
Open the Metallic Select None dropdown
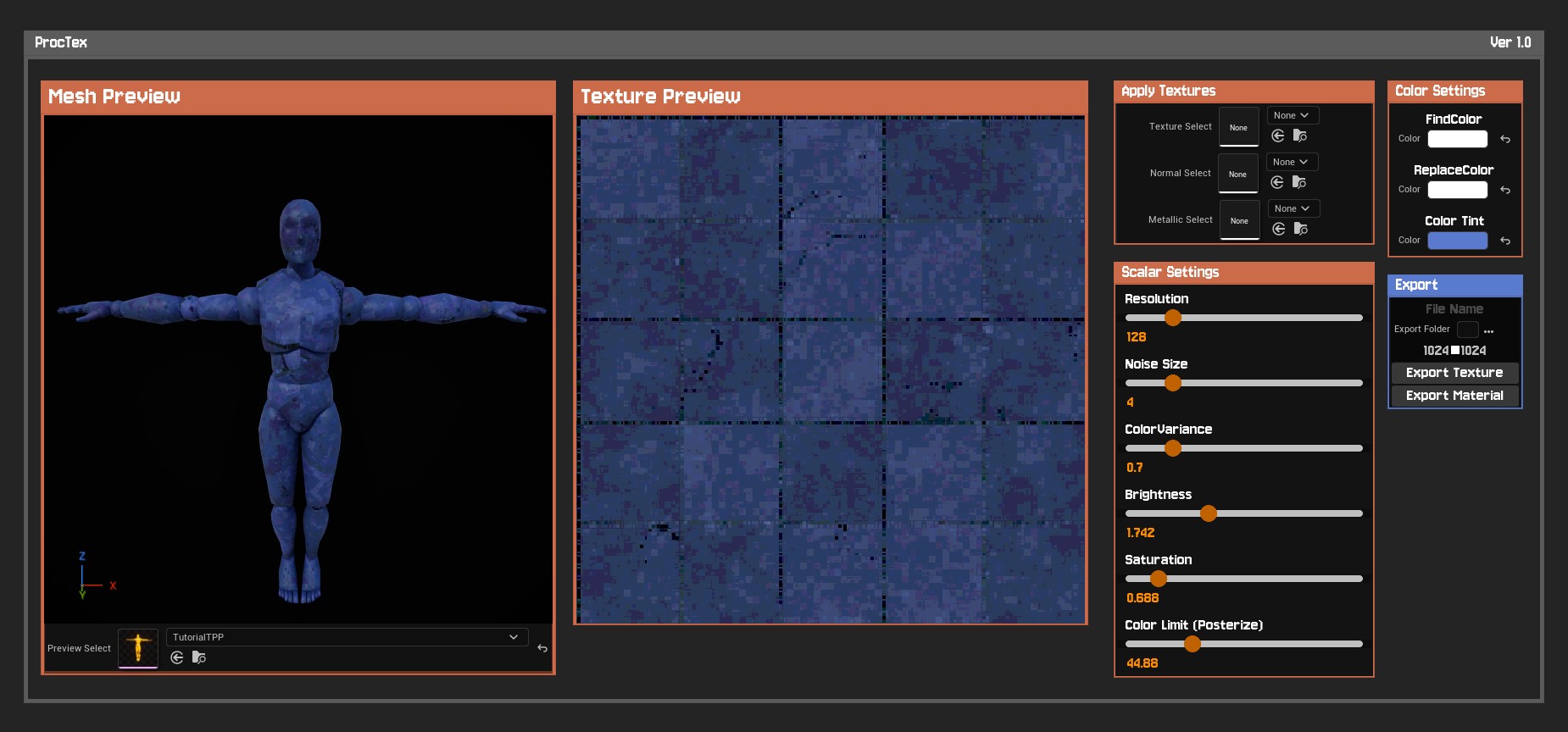[x=1293, y=208]
